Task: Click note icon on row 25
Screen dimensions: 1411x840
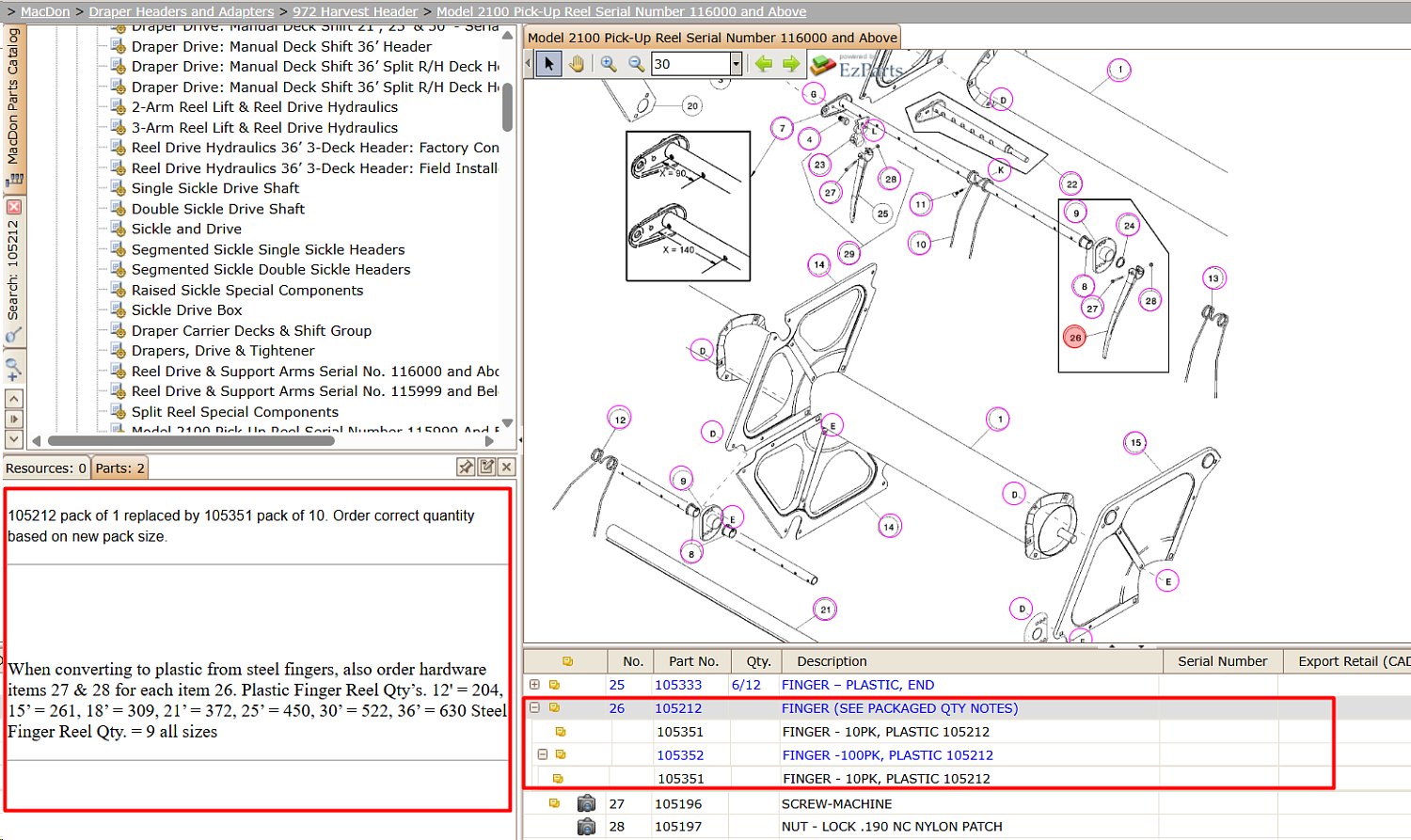Action: 554,685
